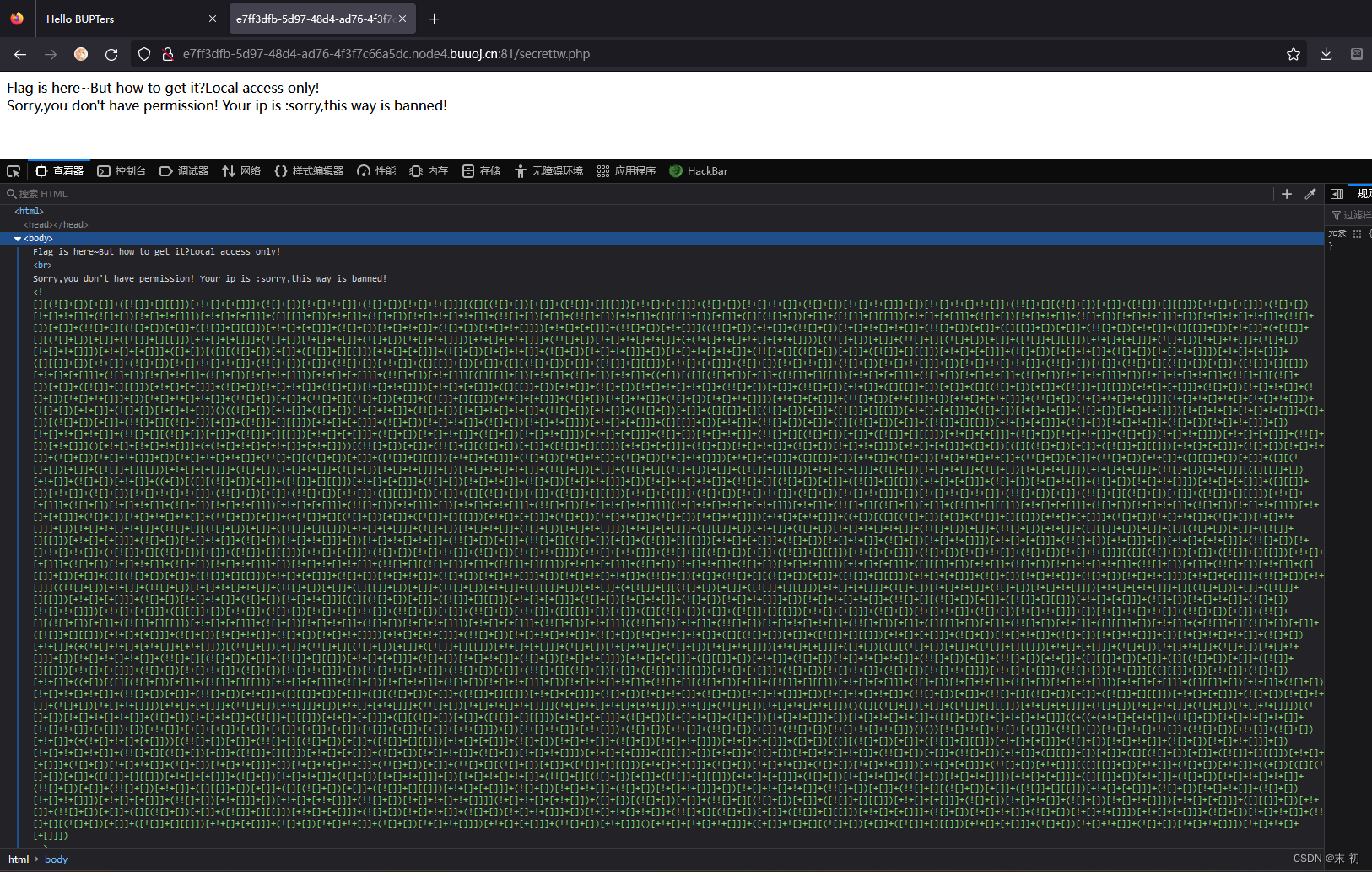This screenshot has width=1372, height=872.
Task: Click the URL address bar
Action: click(x=717, y=54)
